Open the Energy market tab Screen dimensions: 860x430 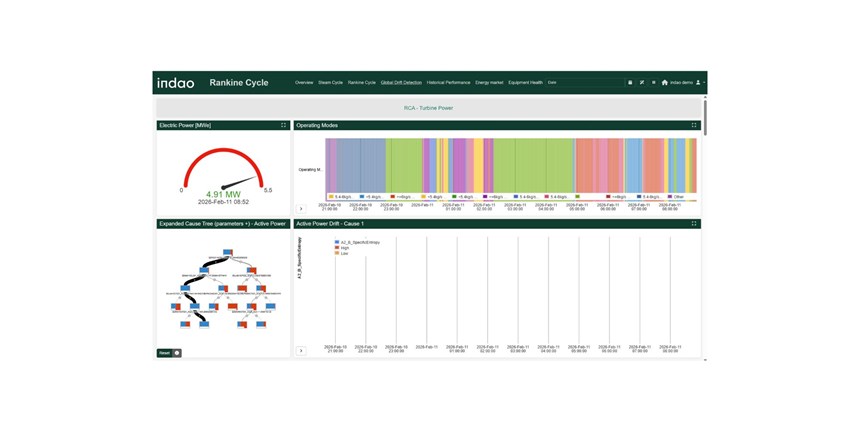489,83
